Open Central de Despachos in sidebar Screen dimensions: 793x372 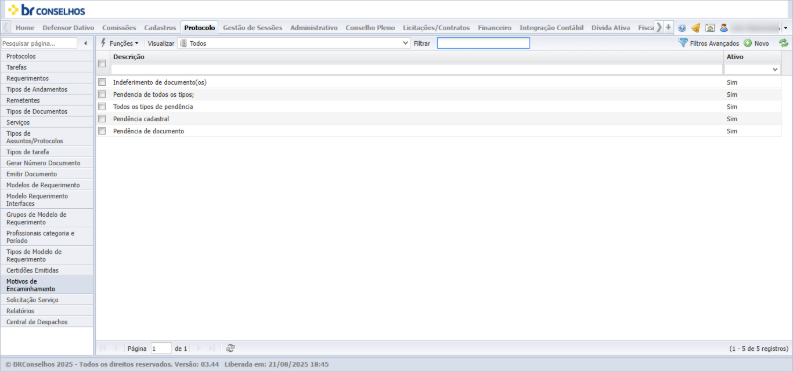pyautogui.click(x=47, y=322)
